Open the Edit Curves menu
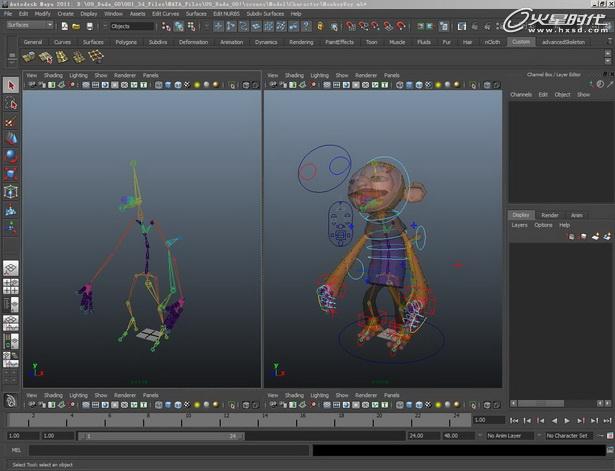The image size is (615, 471). point(166,14)
